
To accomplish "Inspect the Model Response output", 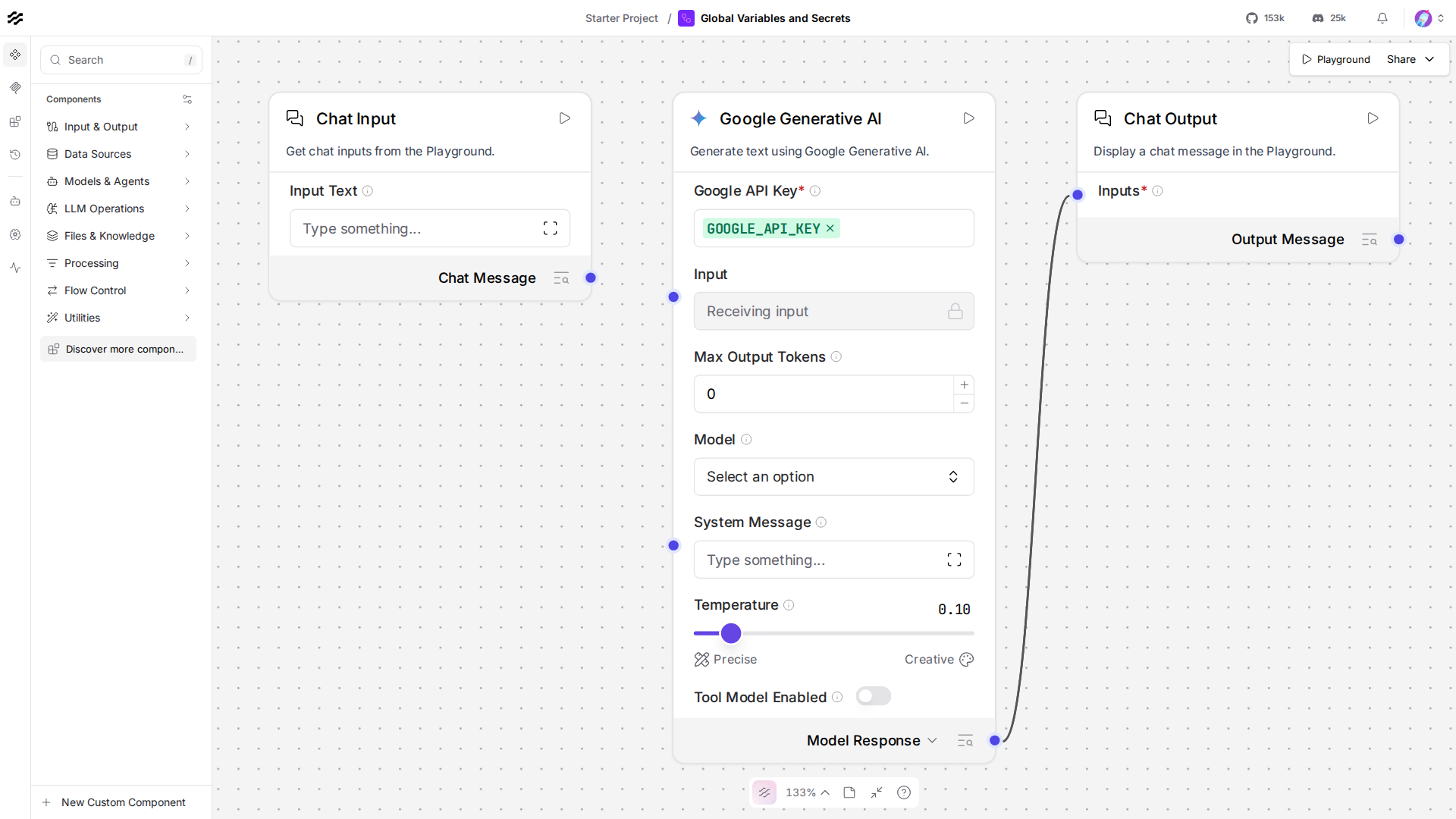I will [x=965, y=741].
